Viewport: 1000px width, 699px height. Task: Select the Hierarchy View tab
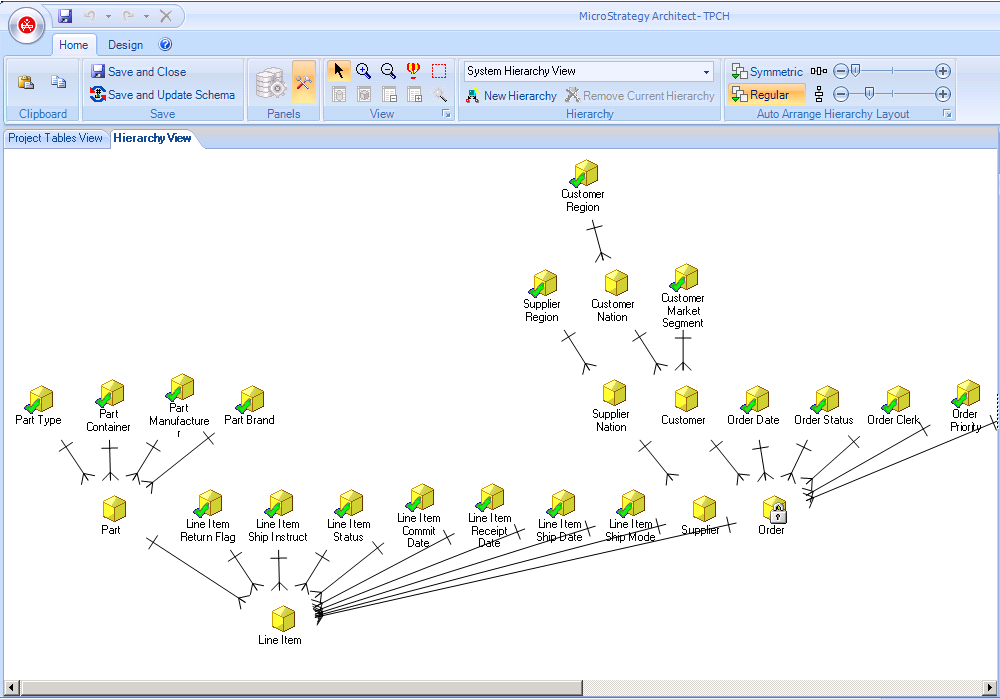152,138
